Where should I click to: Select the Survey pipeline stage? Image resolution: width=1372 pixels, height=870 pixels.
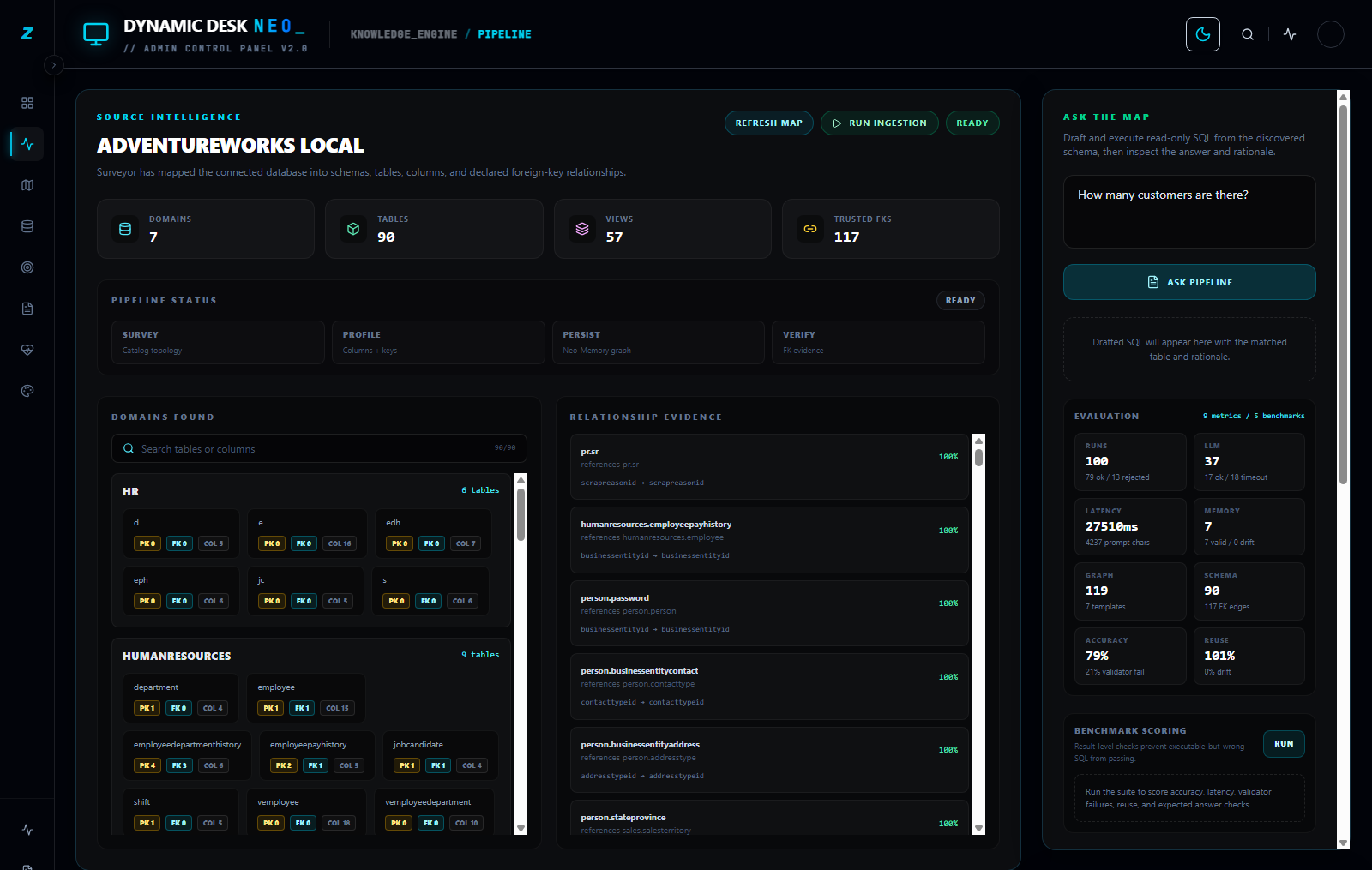tap(218, 342)
